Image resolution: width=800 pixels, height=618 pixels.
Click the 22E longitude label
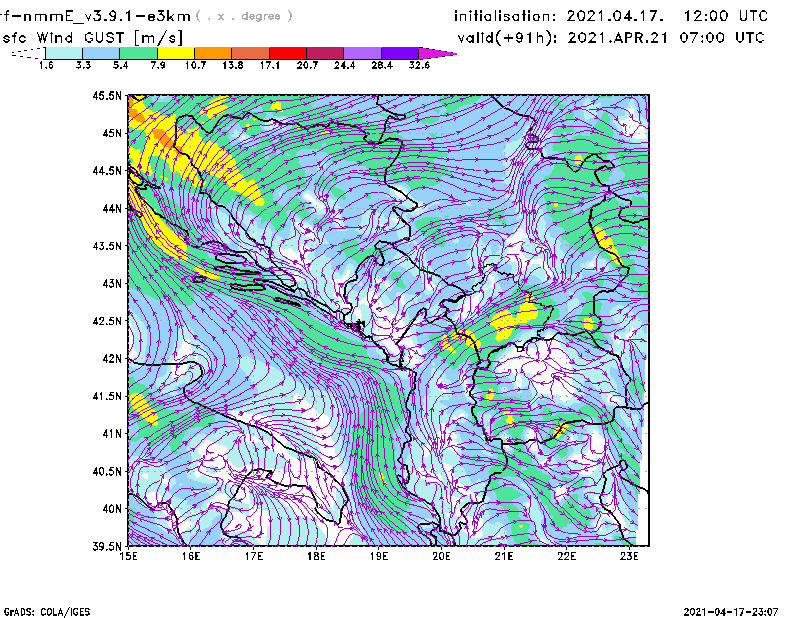click(x=567, y=556)
